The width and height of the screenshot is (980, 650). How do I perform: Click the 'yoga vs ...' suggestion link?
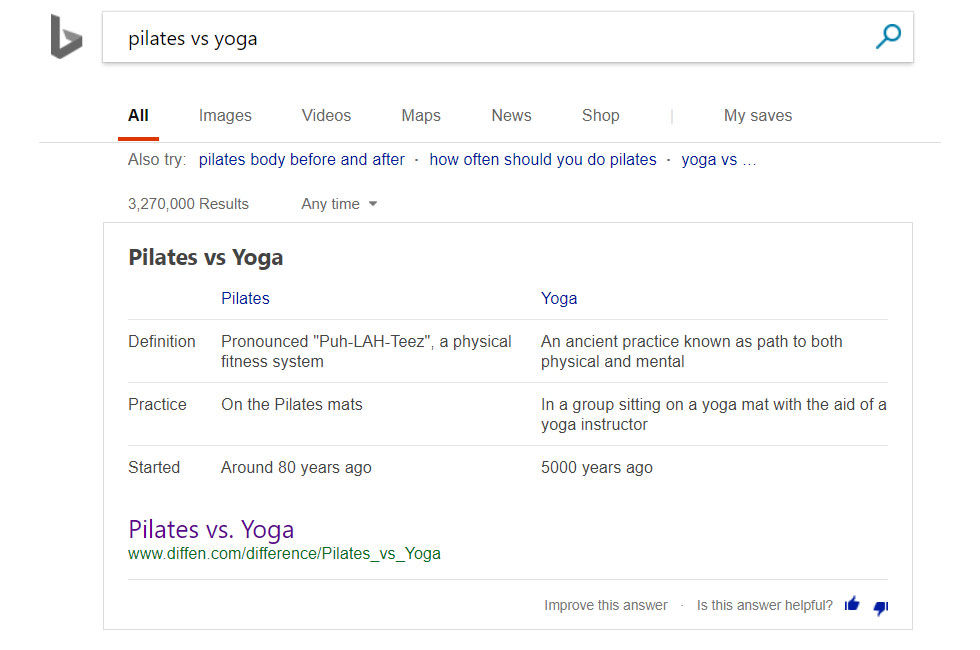point(719,160)
